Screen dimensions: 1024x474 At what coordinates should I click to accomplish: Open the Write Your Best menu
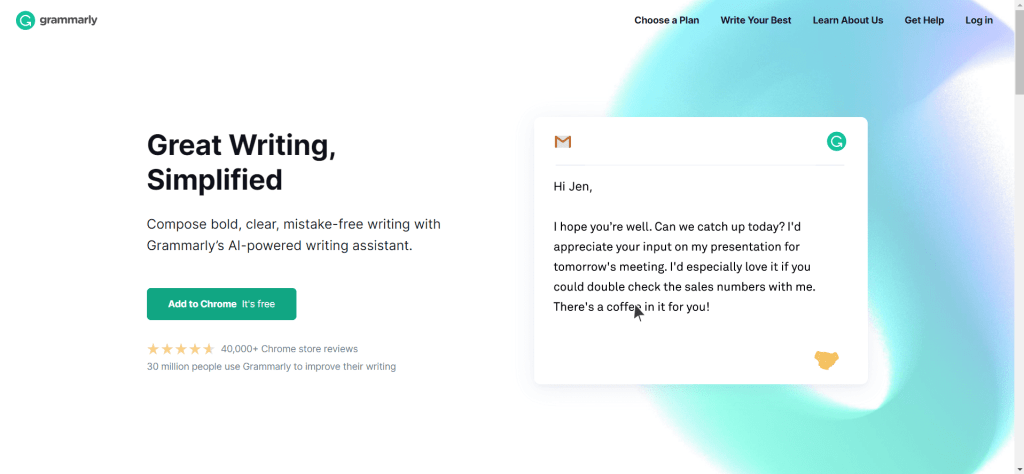[x=755, y=20]
